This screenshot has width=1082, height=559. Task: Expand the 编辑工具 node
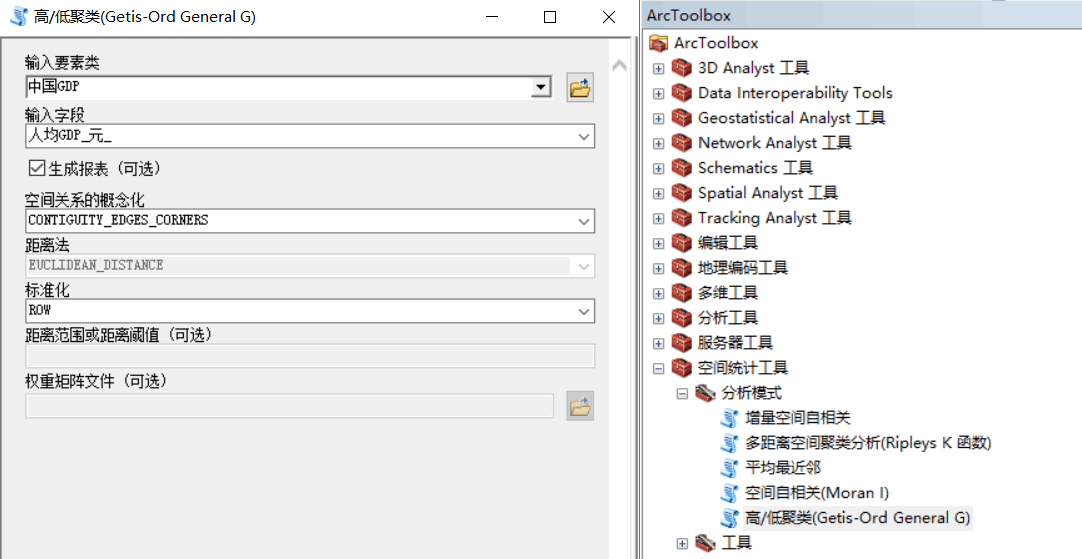[658, 244]
